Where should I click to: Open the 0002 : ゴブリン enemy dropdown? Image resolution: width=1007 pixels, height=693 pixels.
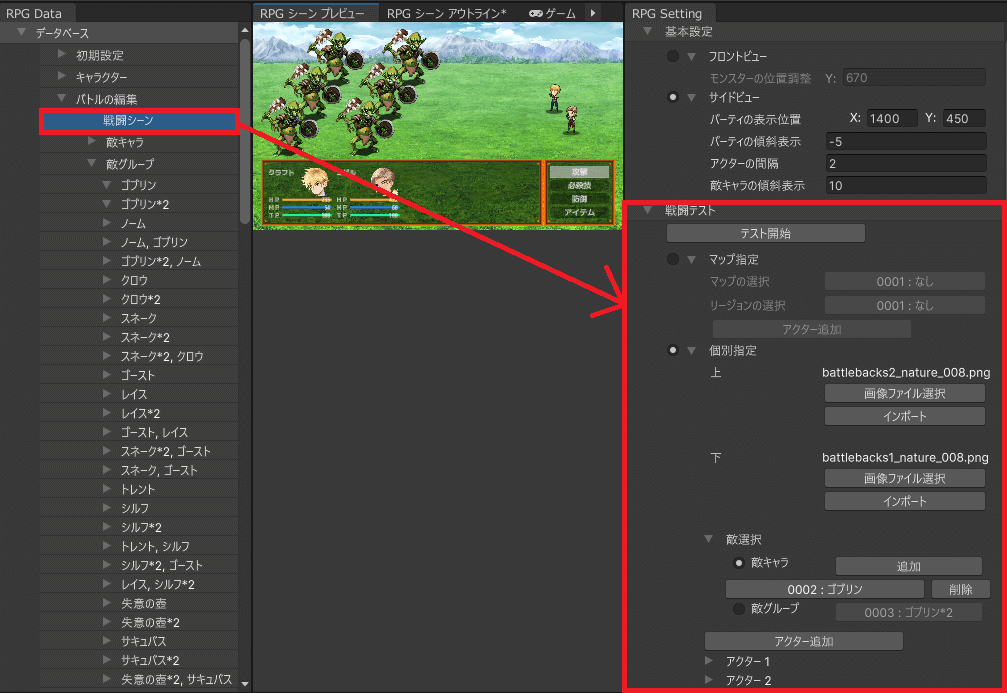[825, 590]
